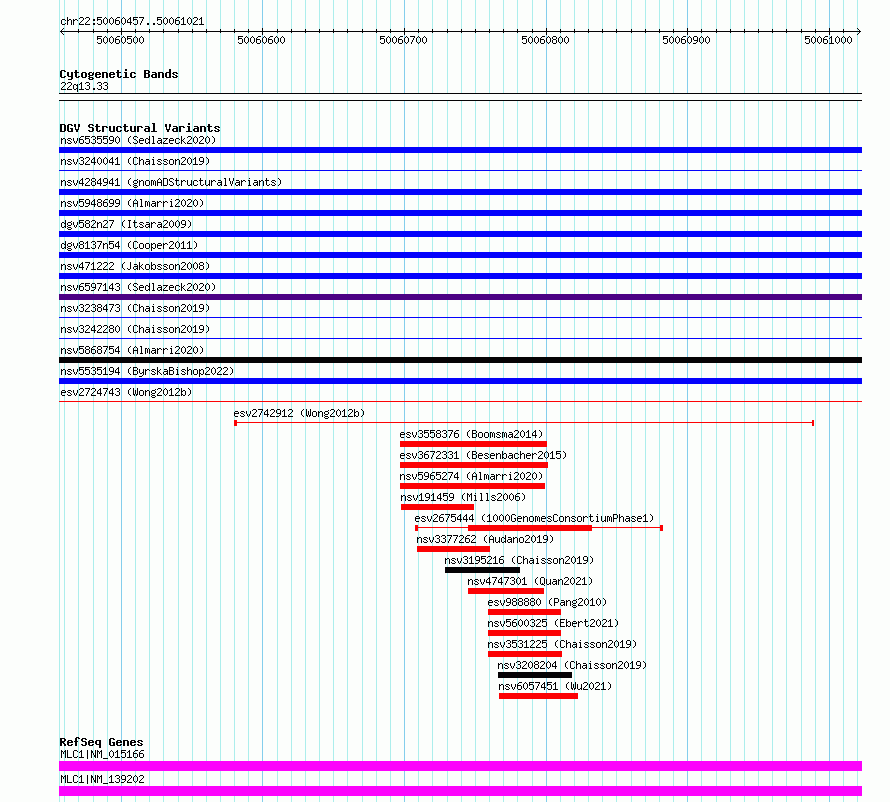Click the left arrow at ruler start
890x802 pixels.
point(62,32)
